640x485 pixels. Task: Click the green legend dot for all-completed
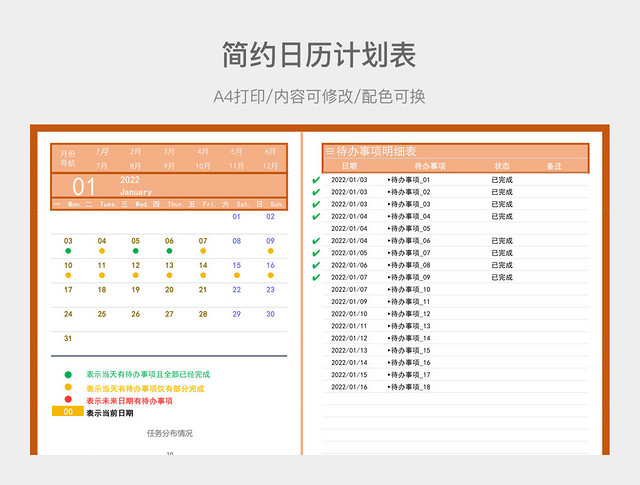(x=68, y=374)
